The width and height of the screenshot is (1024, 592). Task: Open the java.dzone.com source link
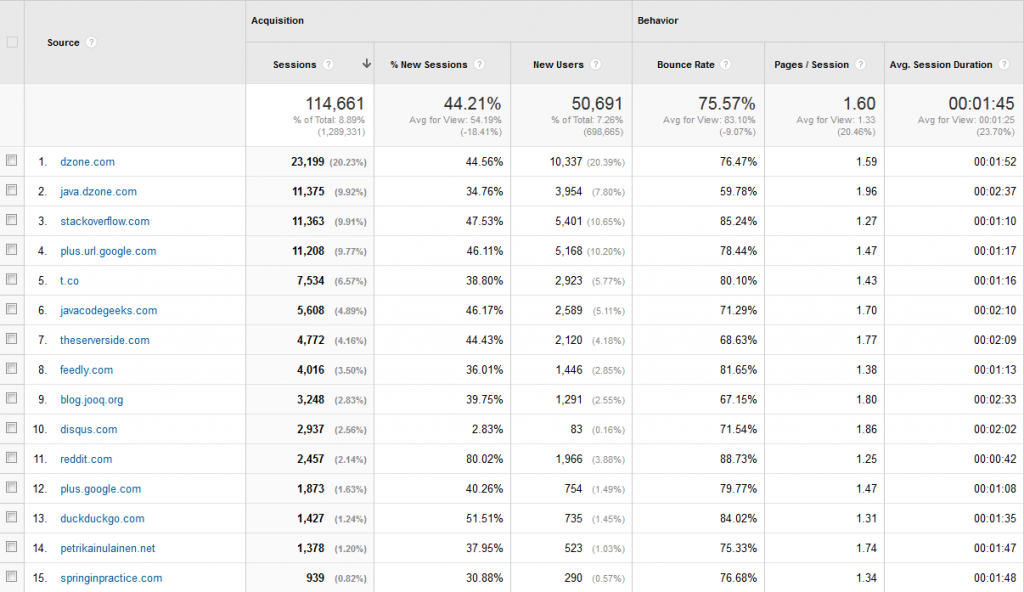point(99,191)
